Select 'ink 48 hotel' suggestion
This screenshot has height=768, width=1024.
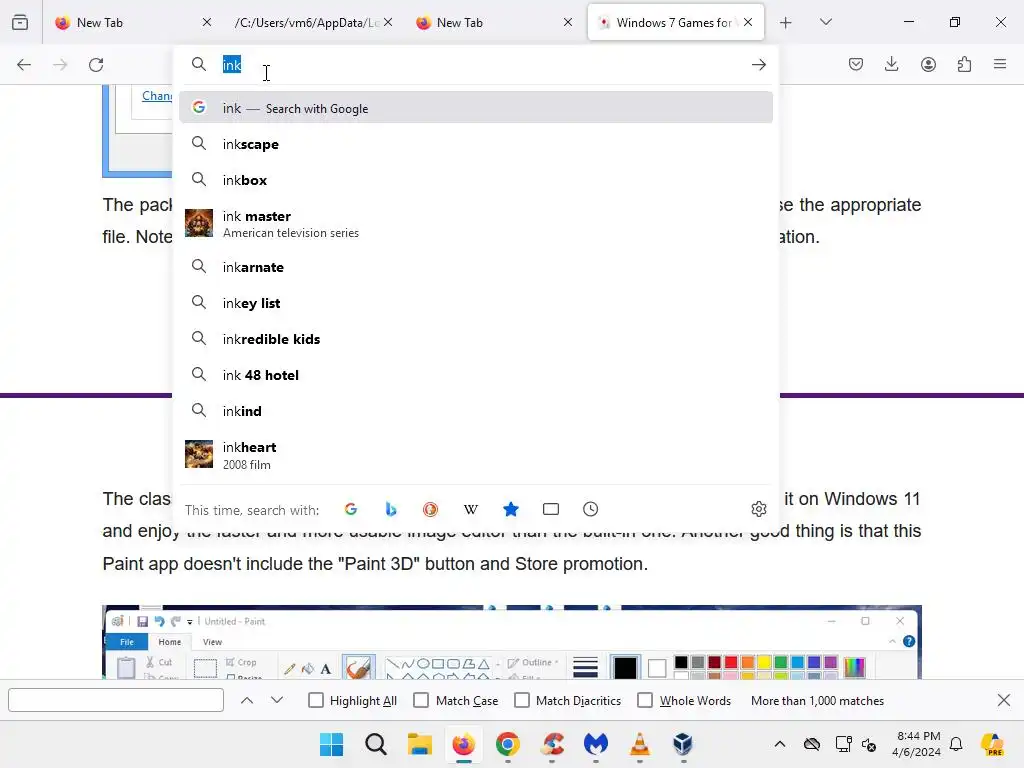coord(475,374)
